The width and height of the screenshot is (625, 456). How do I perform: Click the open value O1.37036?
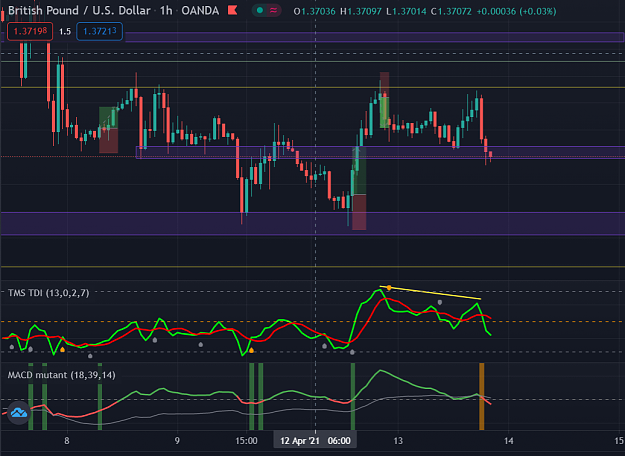pyautogui.click(x=314, y=11)
